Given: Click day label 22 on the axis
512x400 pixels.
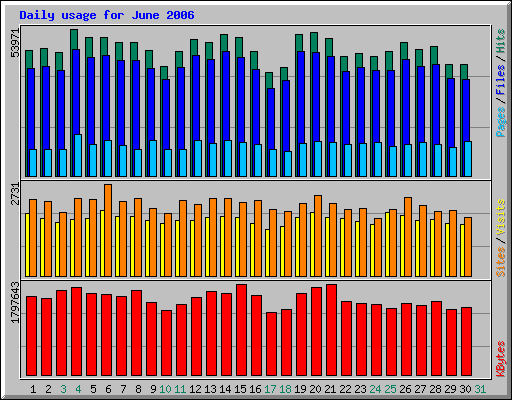Looking at the screenshot, I should pyautogui.click(x=345, y=389).
